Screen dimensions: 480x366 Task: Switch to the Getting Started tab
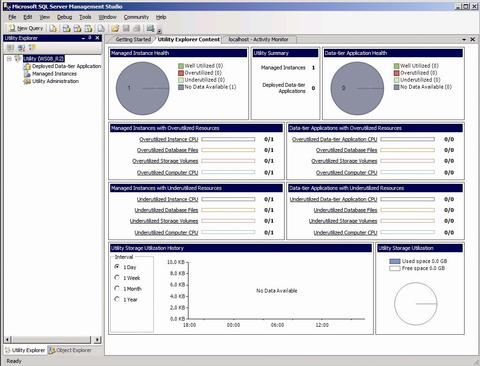[133, 39]
